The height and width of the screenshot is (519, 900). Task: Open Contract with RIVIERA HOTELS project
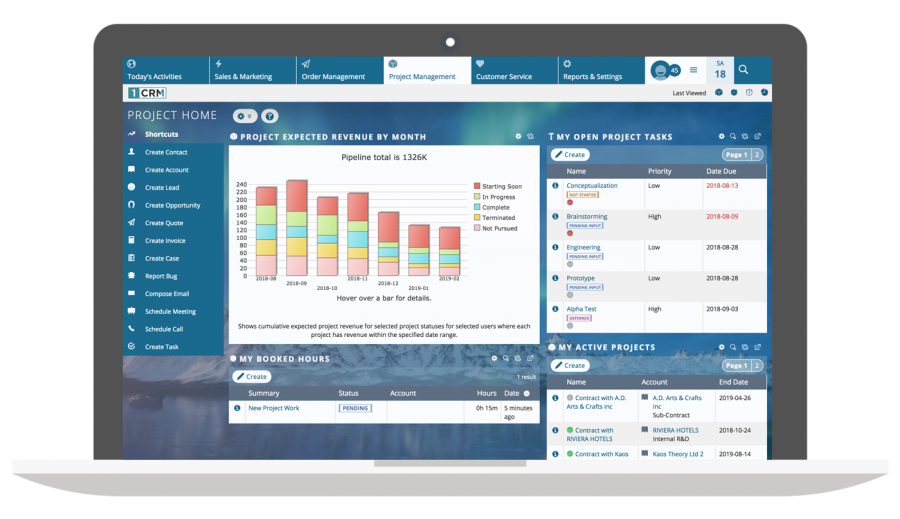point(590,435)
